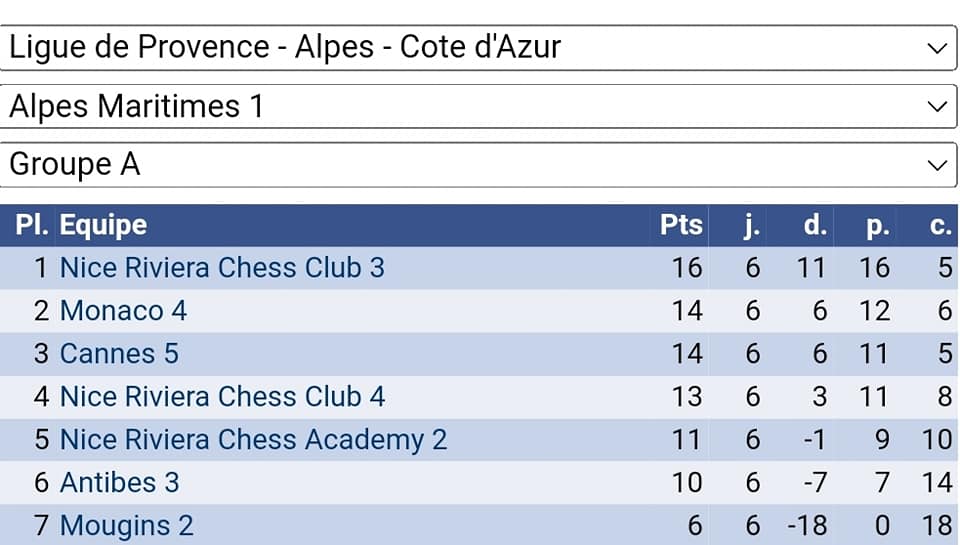Select the Cannes 5 team link

tap(119, 354)
